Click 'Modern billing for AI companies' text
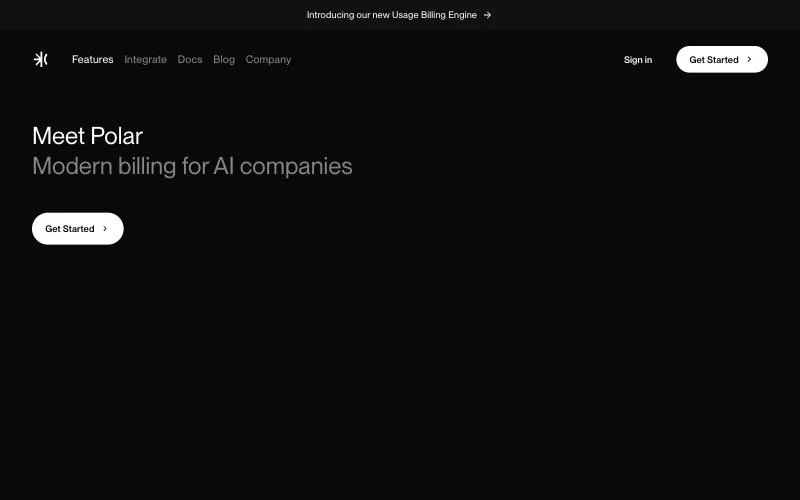The height and width of the screenshot is (500, 800). [x=192, y=166]
